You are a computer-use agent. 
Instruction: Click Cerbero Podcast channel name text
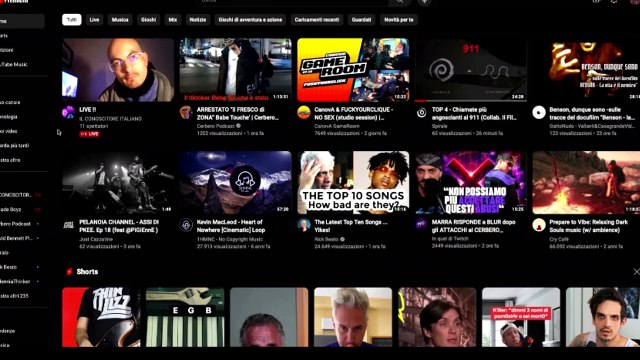(216, 126)
